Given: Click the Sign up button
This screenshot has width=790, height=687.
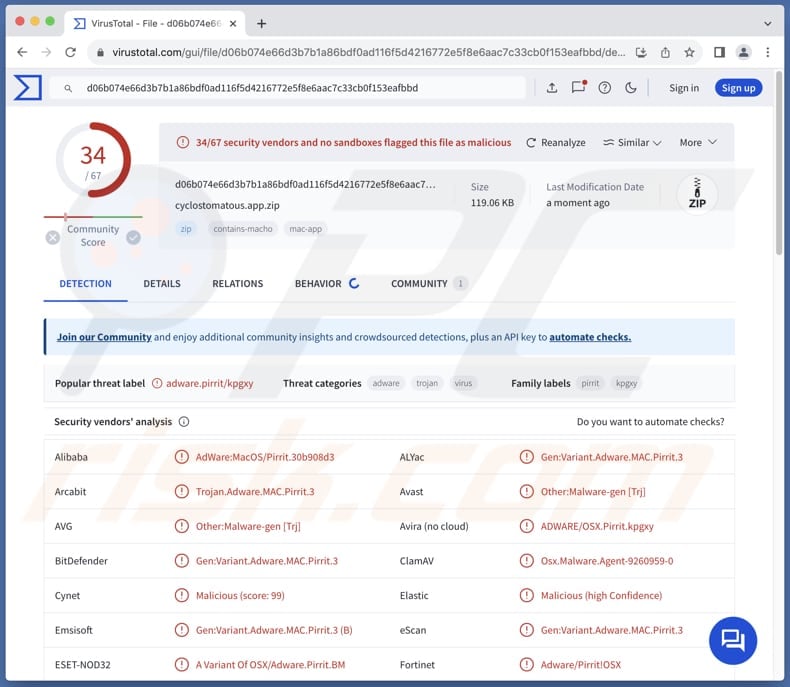Looking at the screenshot, I should [738, 88].
